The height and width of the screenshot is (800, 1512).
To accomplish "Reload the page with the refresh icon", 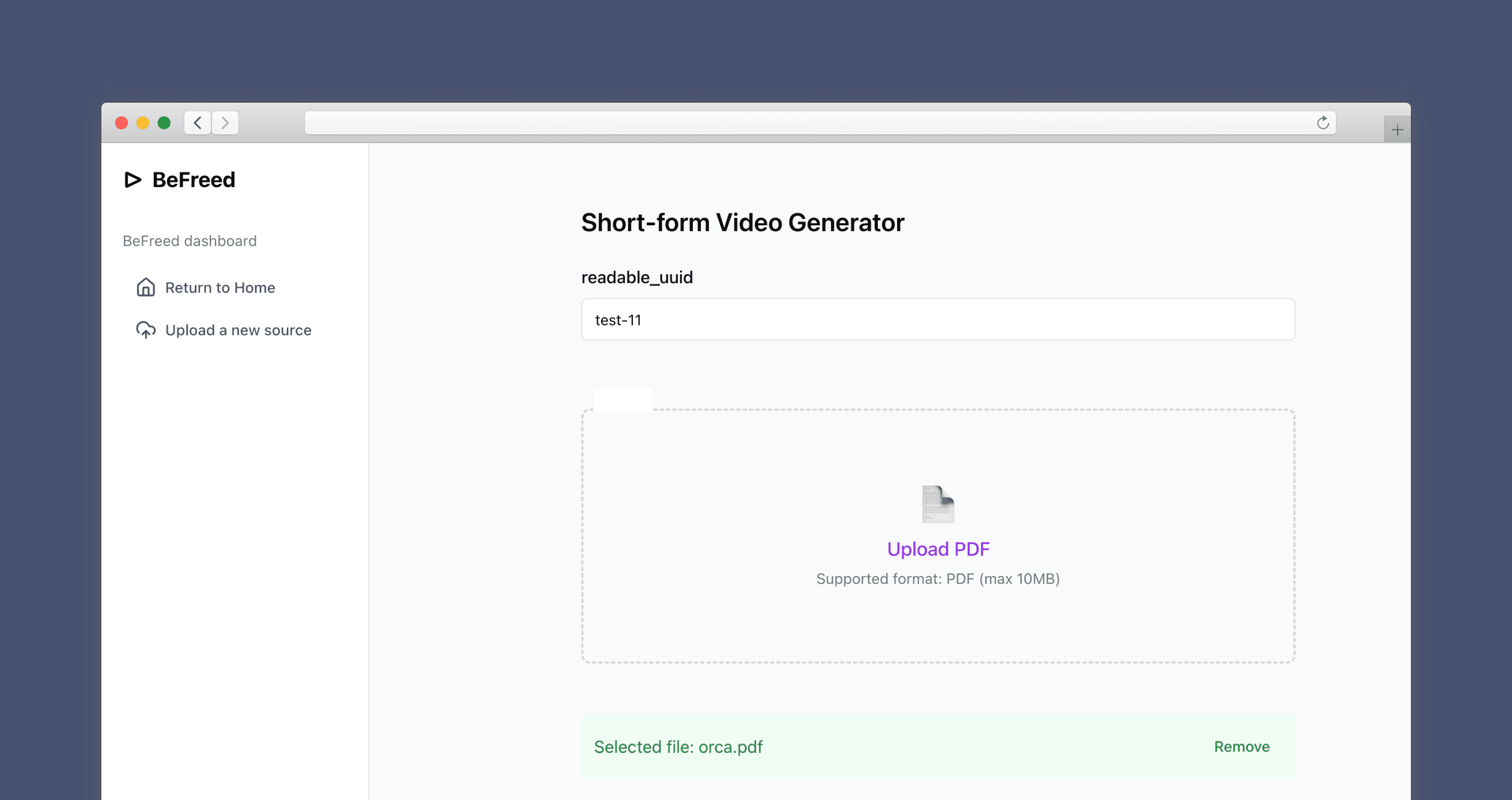I will click(x=1323, y=123).
